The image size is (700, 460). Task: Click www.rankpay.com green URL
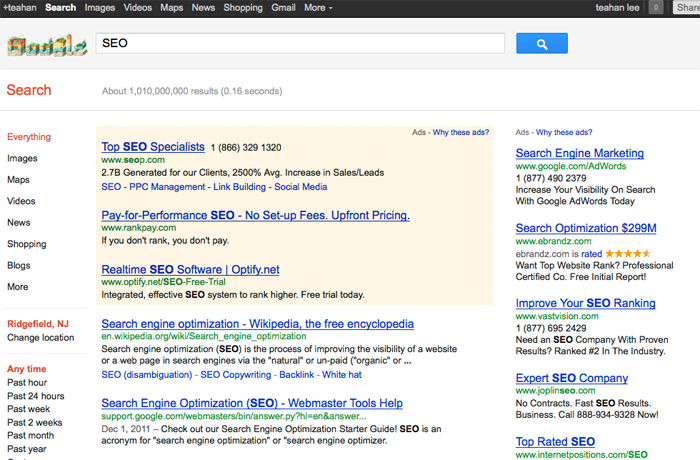(x=138, y=228)
